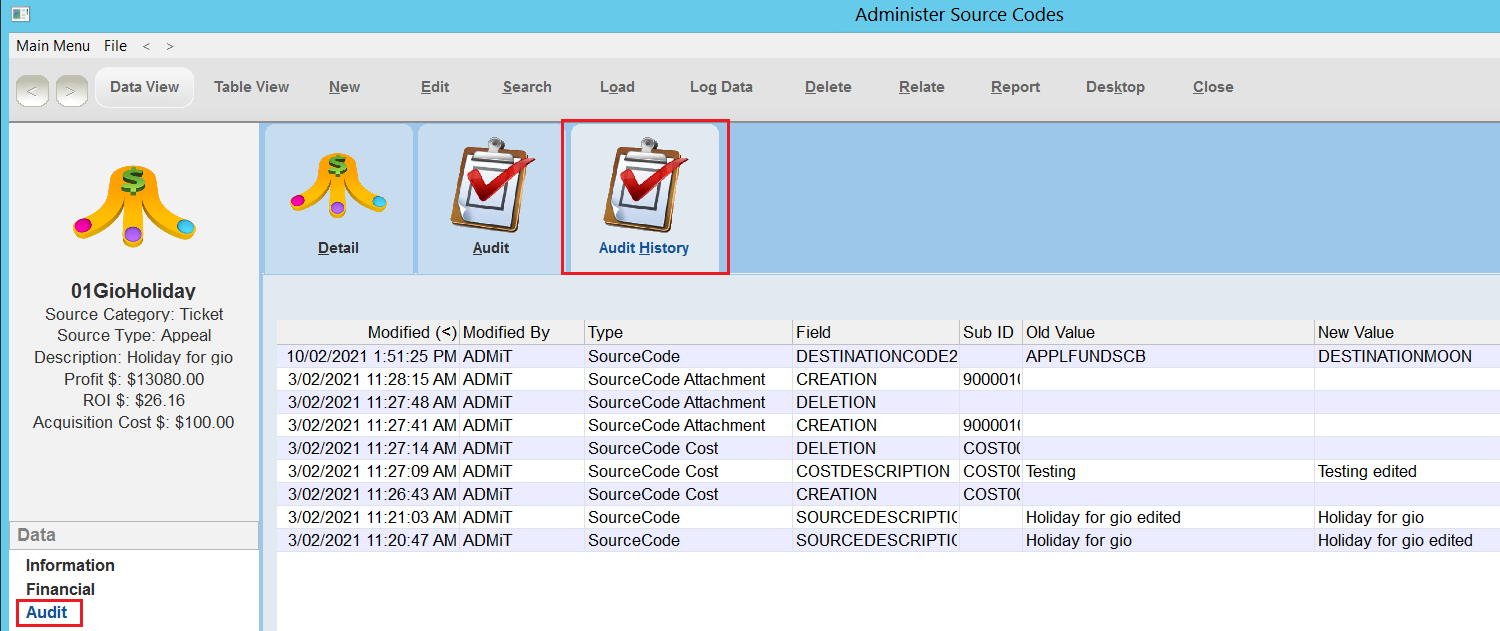
Task: Open the Audit History clipboard tab
Action: (644, 198)
